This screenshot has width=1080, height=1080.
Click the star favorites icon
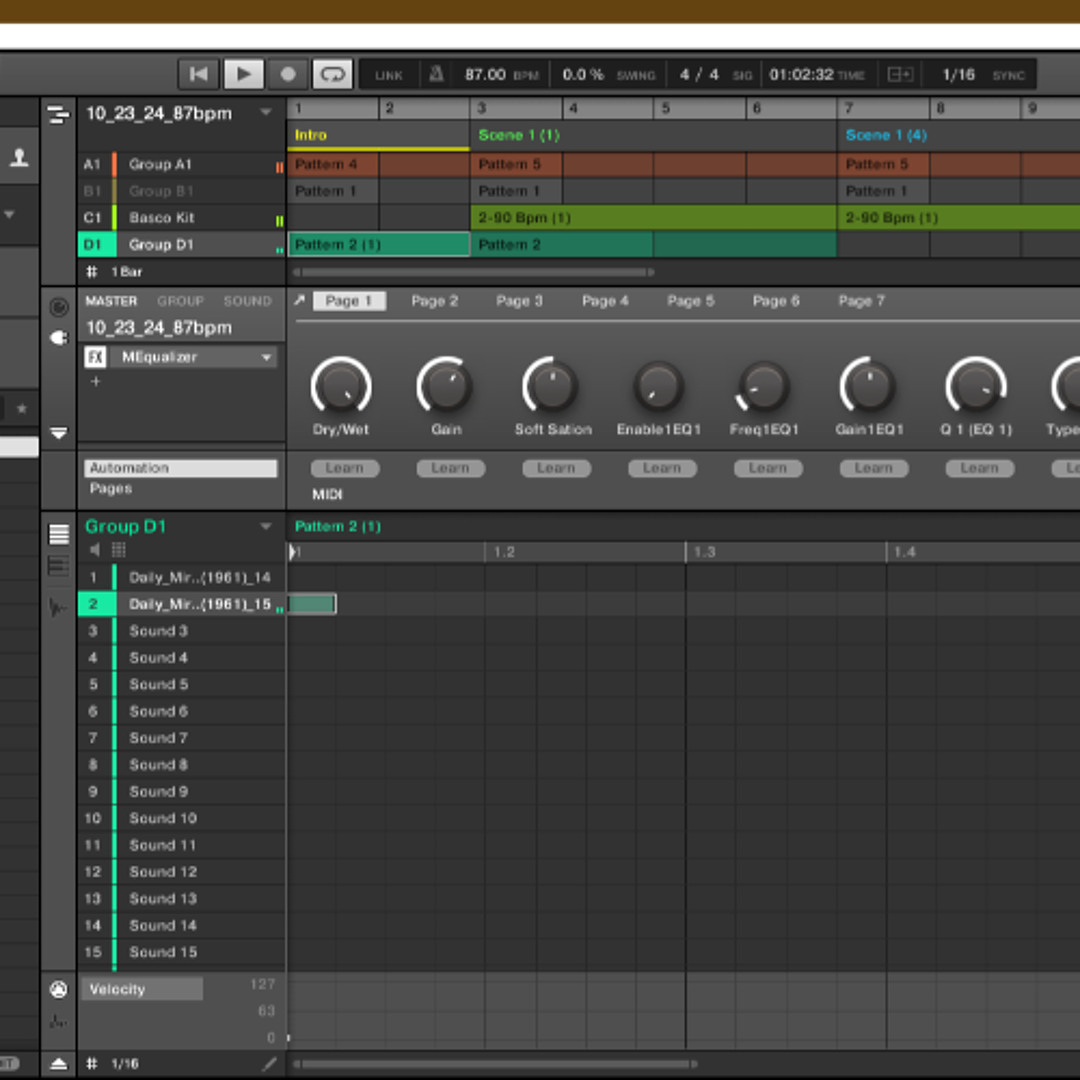21,408
